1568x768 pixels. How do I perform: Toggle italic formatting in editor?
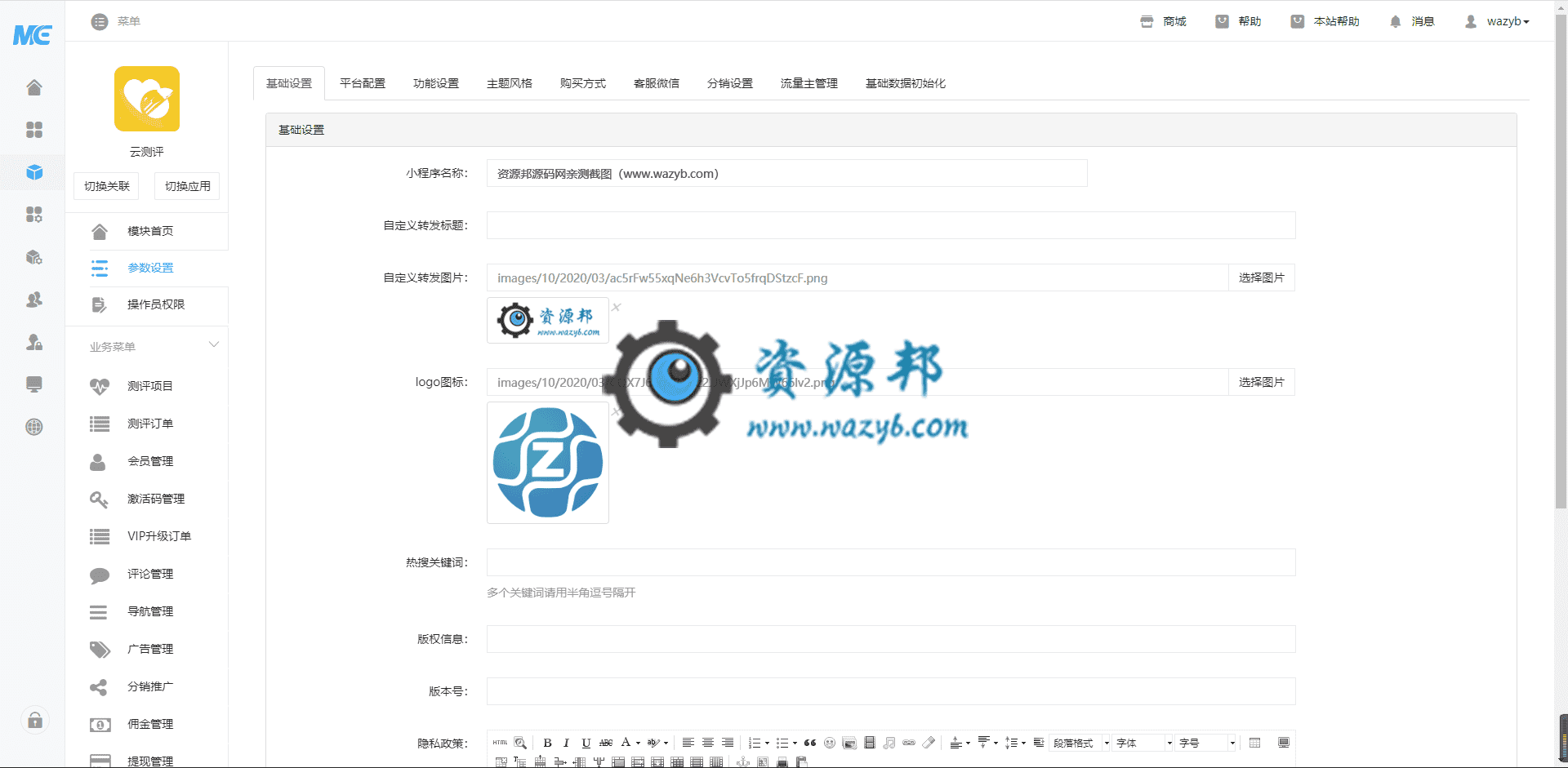point(566,743)
